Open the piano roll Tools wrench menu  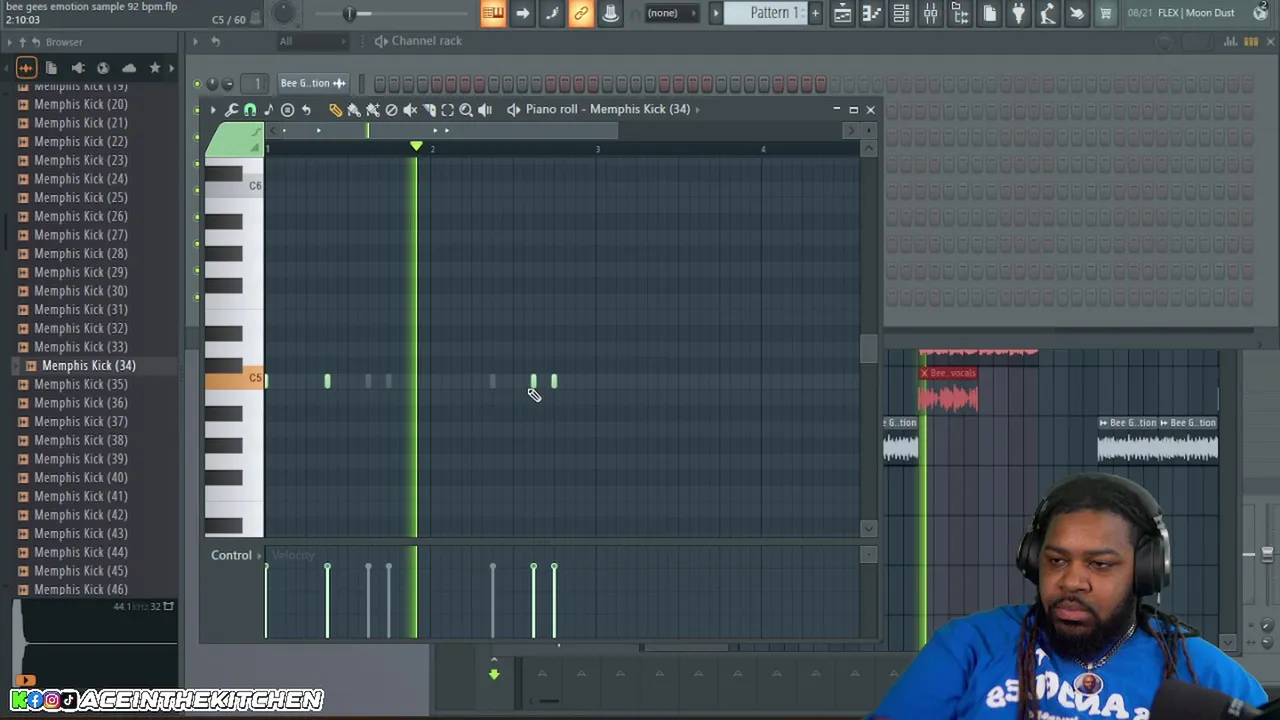tap(231, 110)
